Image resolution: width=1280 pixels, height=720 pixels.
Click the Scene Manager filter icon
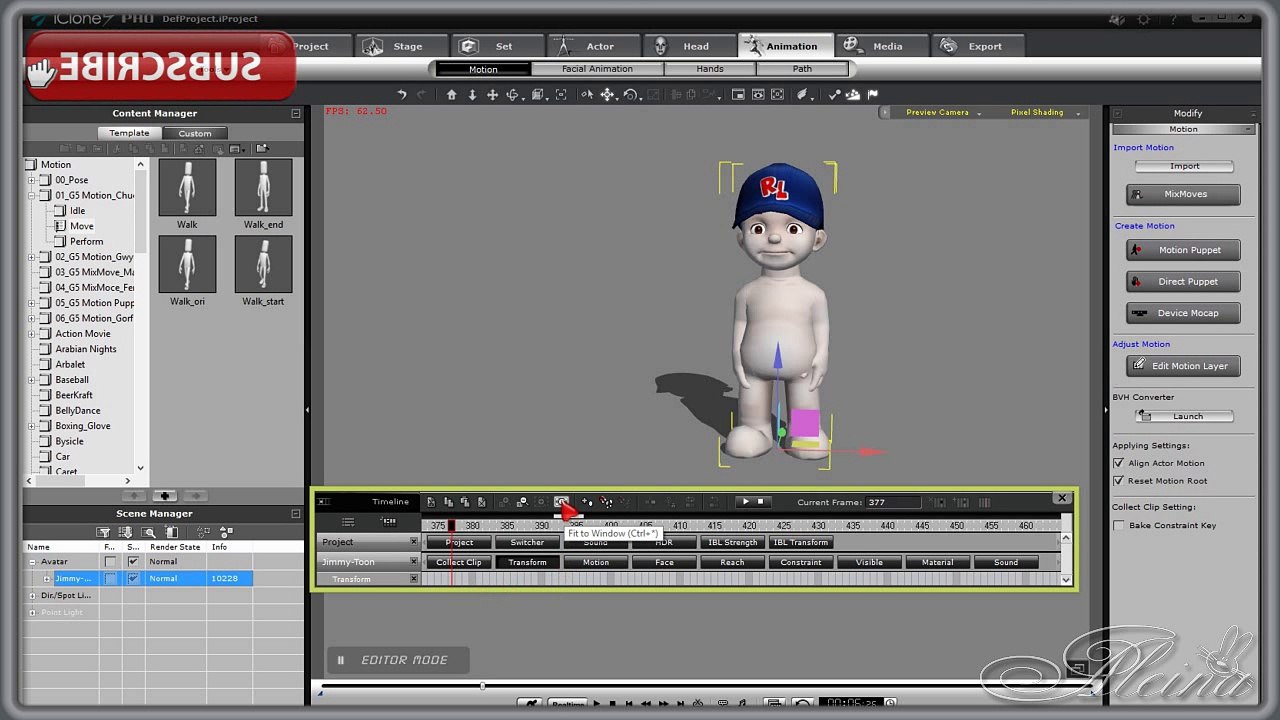(103, 532)
